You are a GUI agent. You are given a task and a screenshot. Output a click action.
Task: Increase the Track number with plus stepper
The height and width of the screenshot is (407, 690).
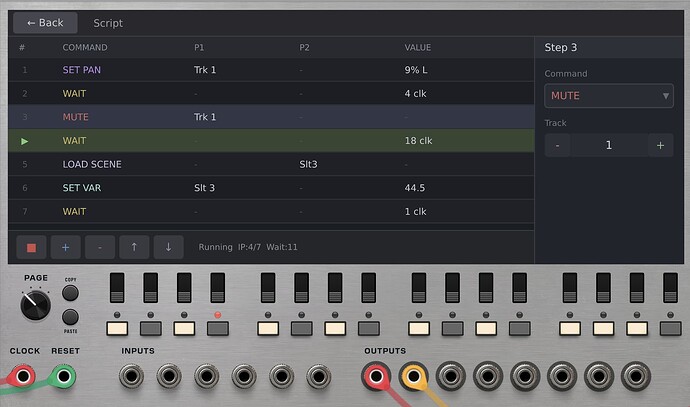659,145
